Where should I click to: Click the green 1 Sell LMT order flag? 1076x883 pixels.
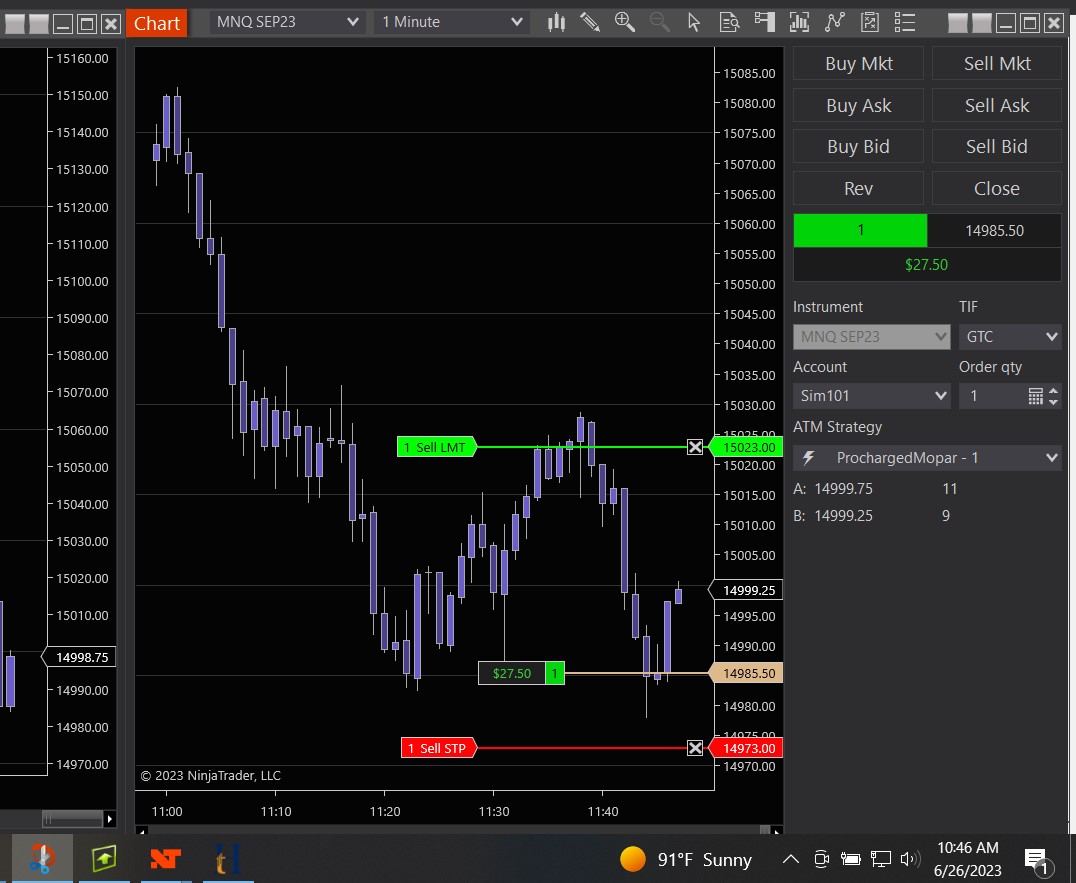(x=436, y=447)
